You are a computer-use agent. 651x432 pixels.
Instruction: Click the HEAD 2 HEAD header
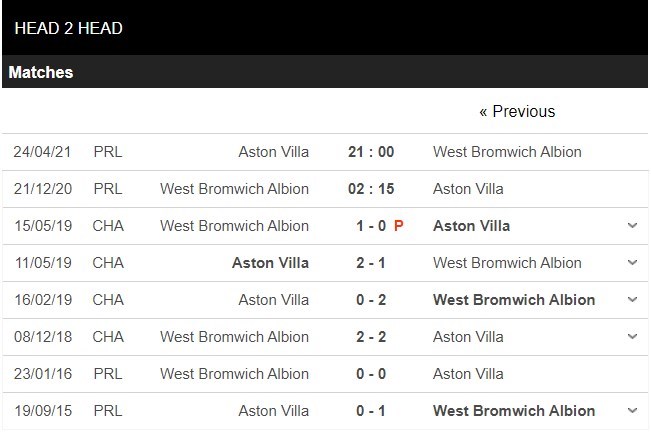[x=69, y=28]
